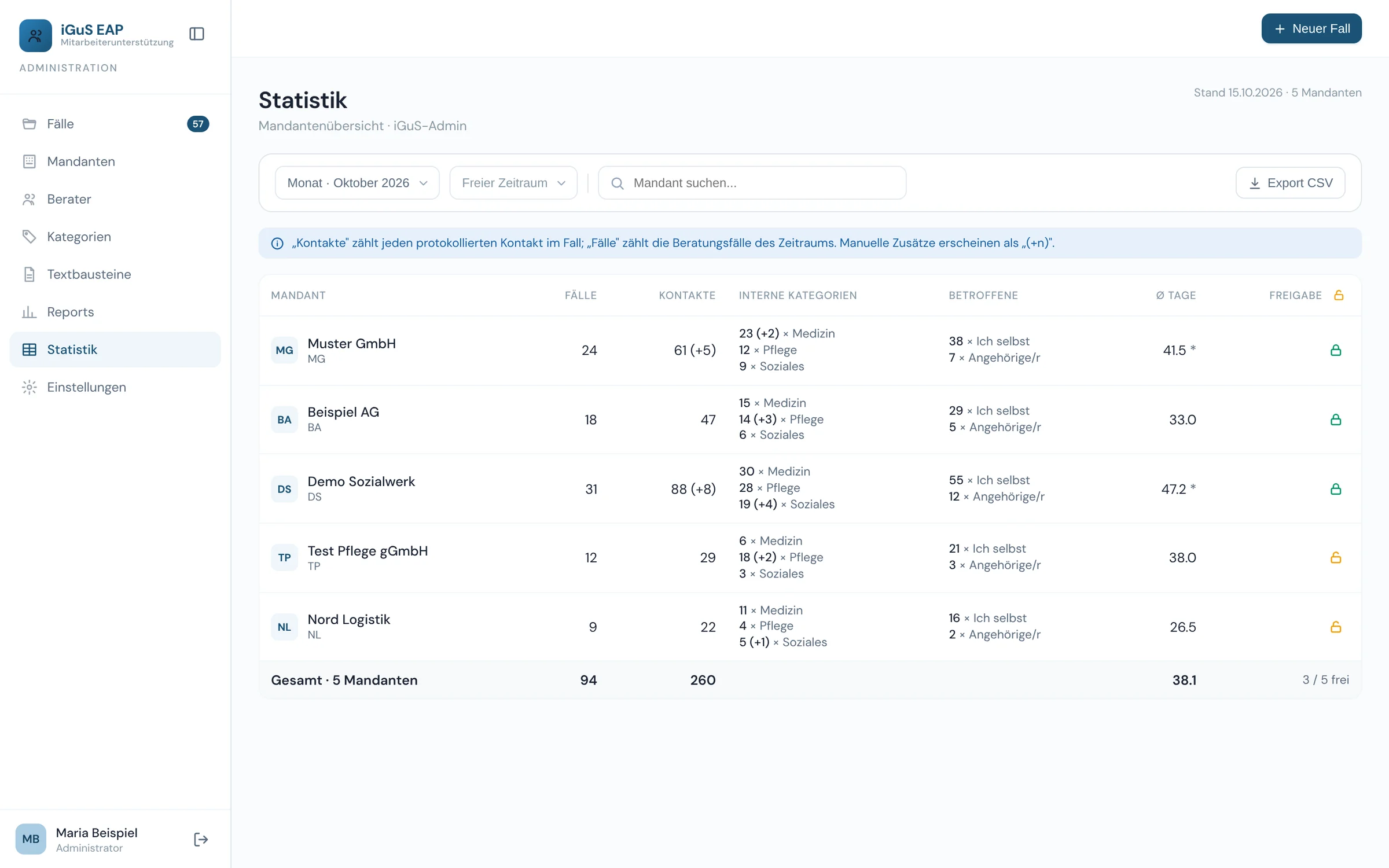Click the search magnifier icon
The height and width of the screenshot is (868, 1389).
point(618,183)
